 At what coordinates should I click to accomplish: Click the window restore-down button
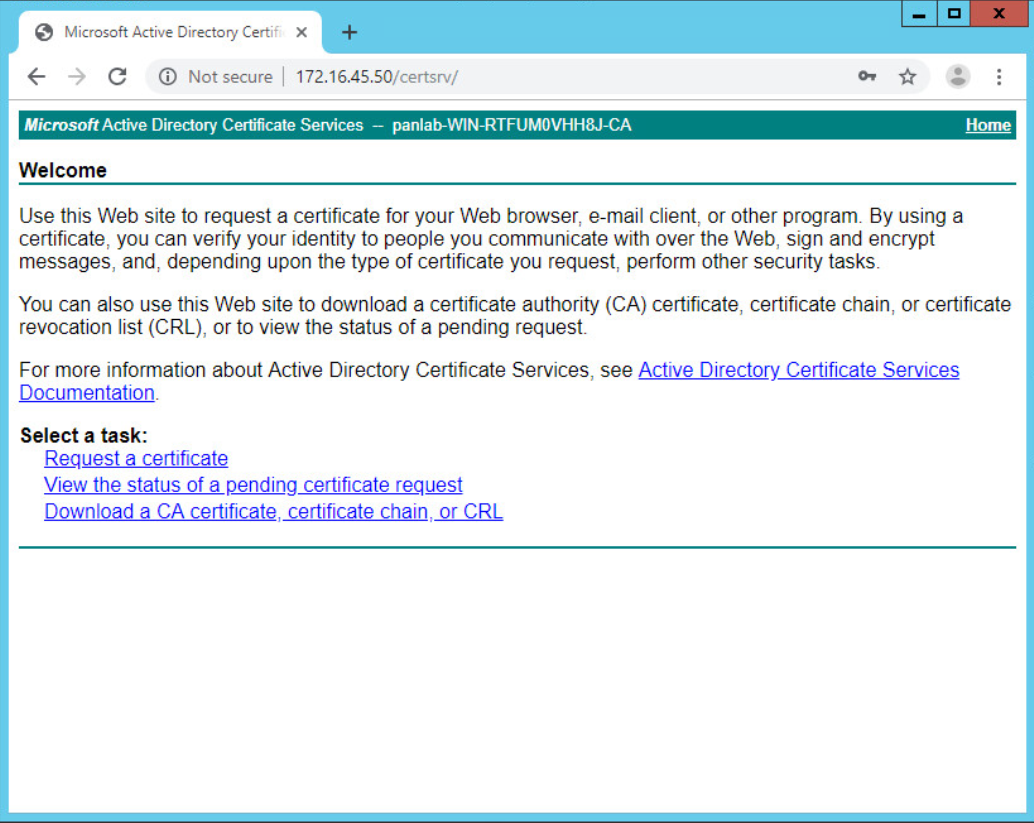click(x=952, y=14)
